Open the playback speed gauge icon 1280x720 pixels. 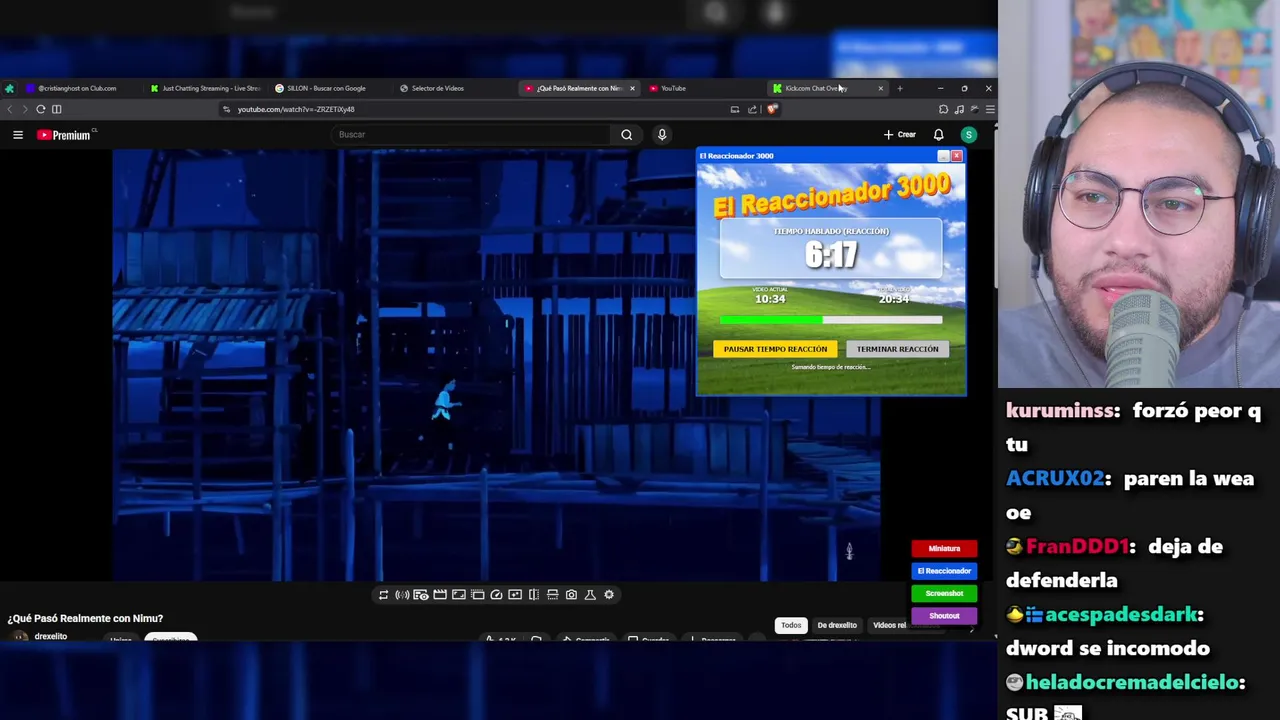[496, 595]
